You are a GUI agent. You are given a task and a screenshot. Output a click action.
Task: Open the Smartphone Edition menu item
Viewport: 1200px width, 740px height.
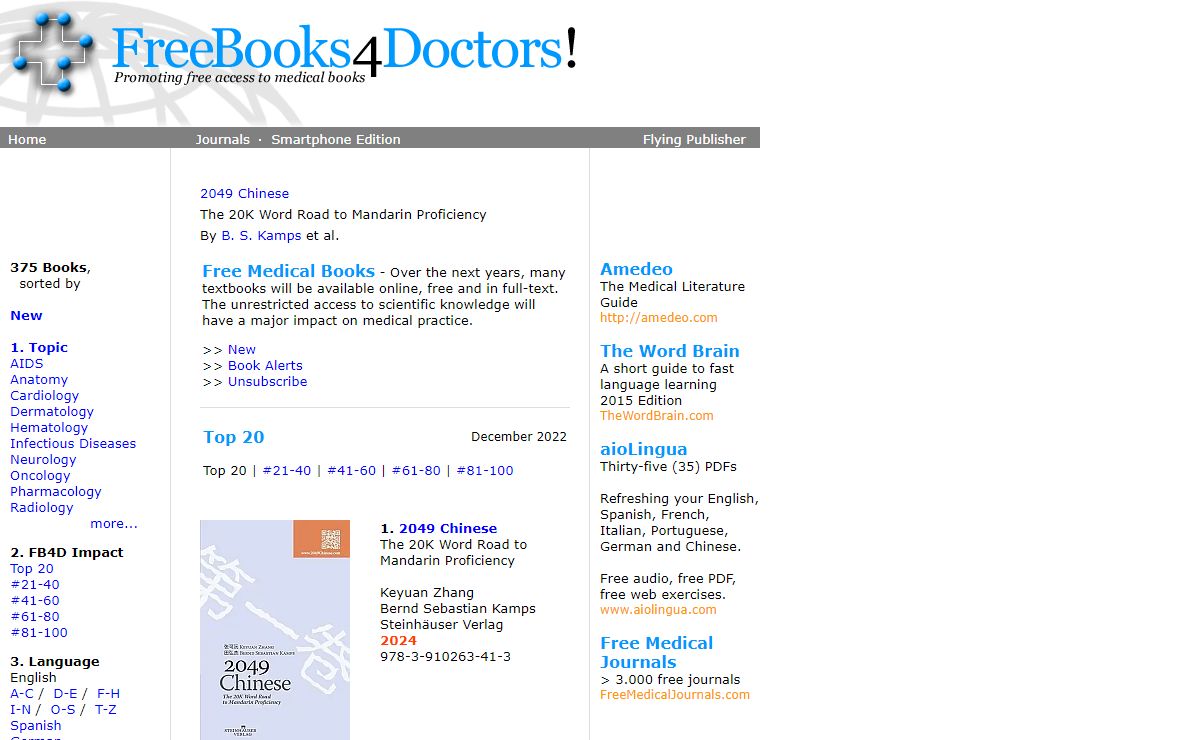point(336,139)
